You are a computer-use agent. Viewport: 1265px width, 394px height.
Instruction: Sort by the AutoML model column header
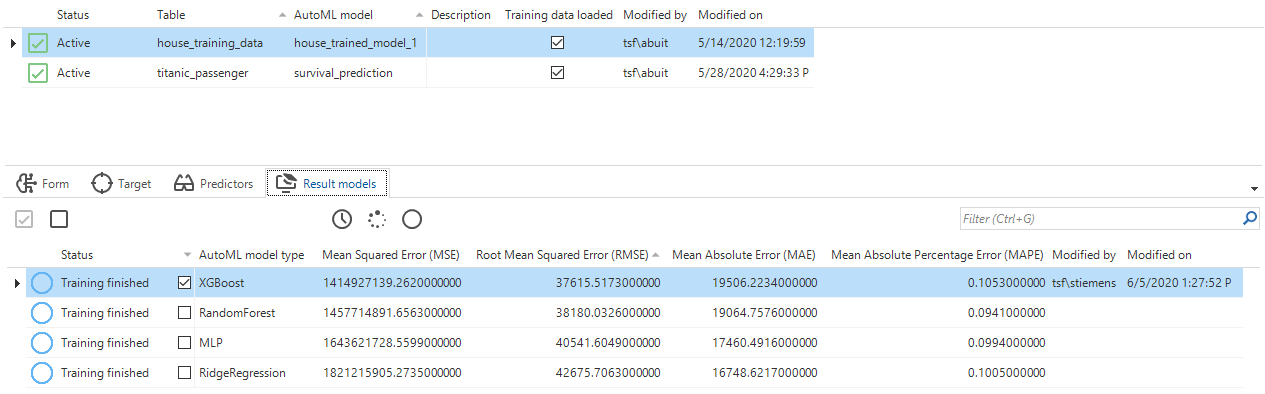pyautogui.click(x=335, y=15)
